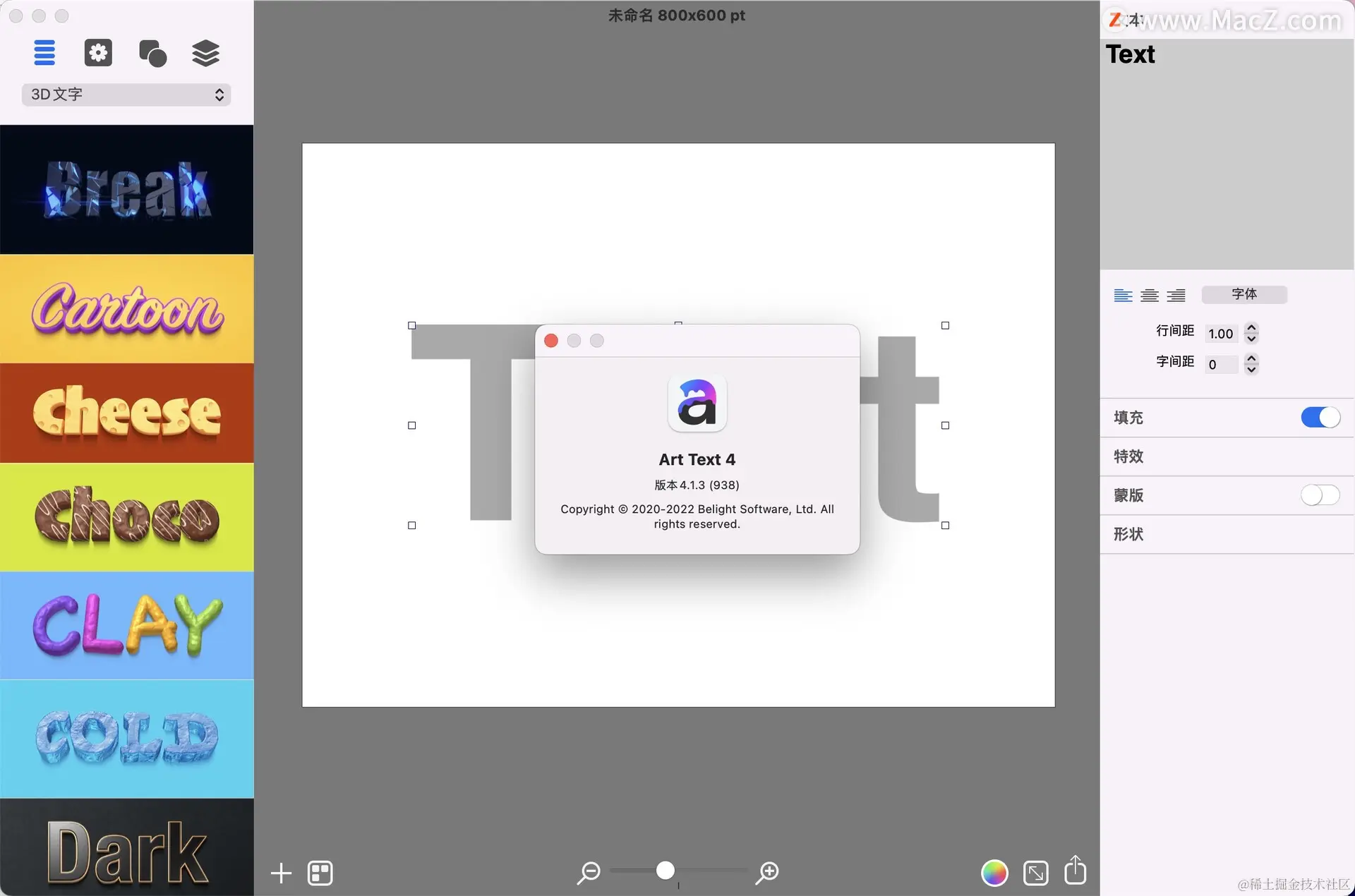
Task: Open the 3D 文字 category dropdown
Action: (x=126, y=95)
